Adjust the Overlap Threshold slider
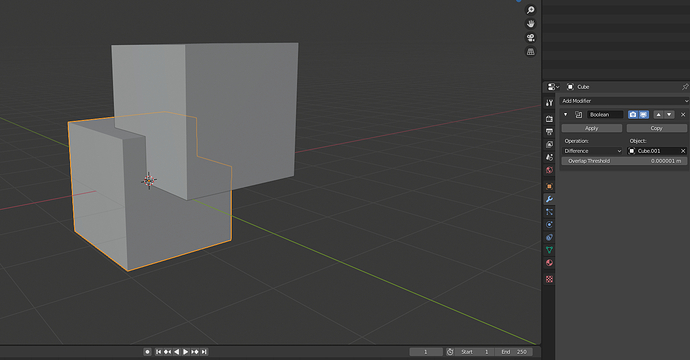This screenshot has width=690, height=360. (x=624, y=161)
